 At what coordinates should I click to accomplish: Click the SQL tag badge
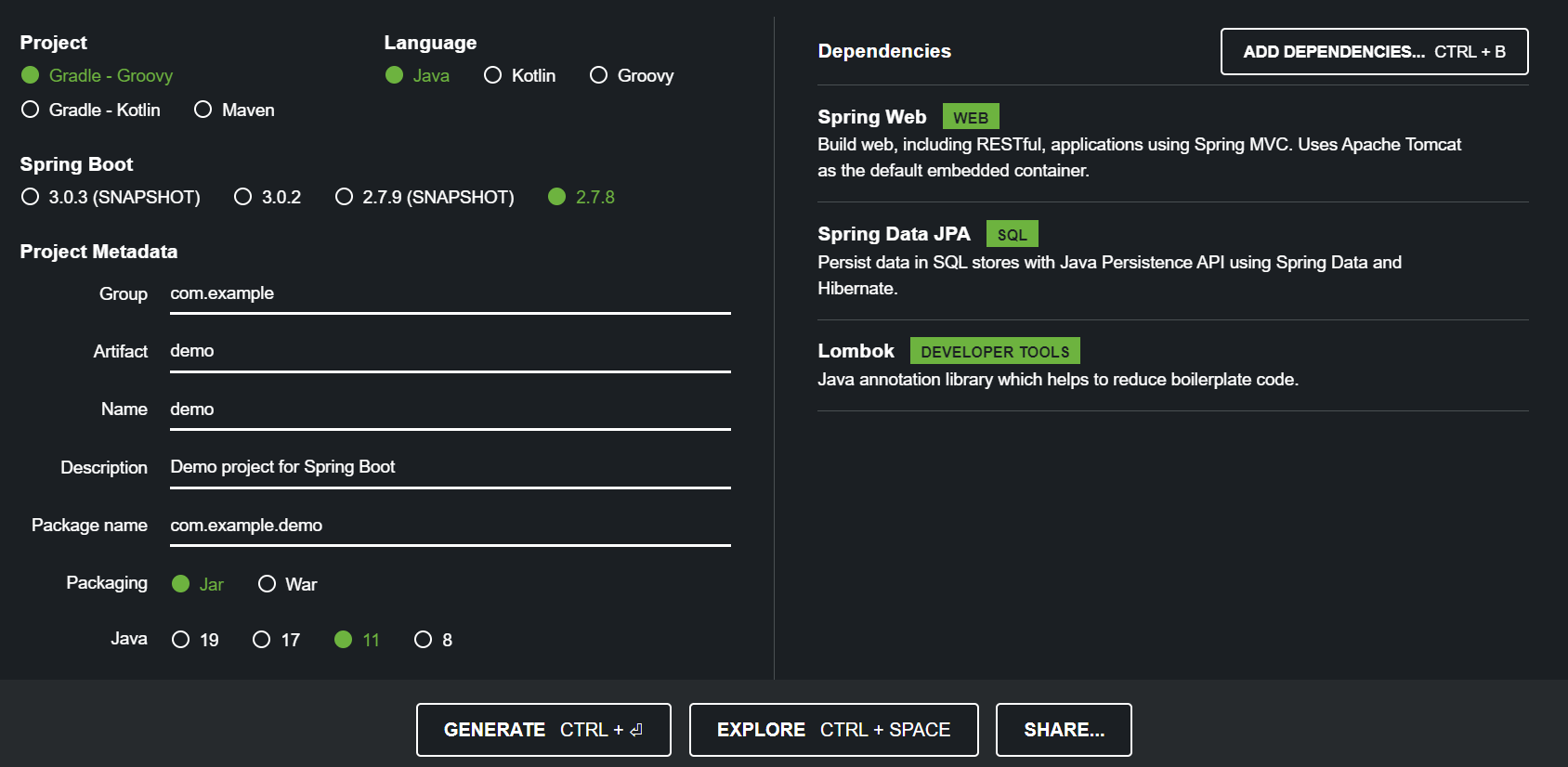click(1012, 234)
